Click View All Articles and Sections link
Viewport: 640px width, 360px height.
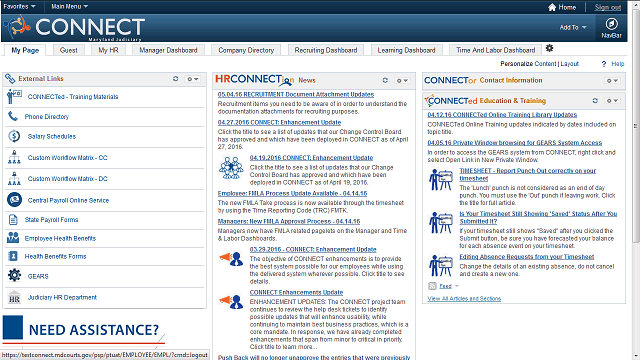(x=464, y=298)
